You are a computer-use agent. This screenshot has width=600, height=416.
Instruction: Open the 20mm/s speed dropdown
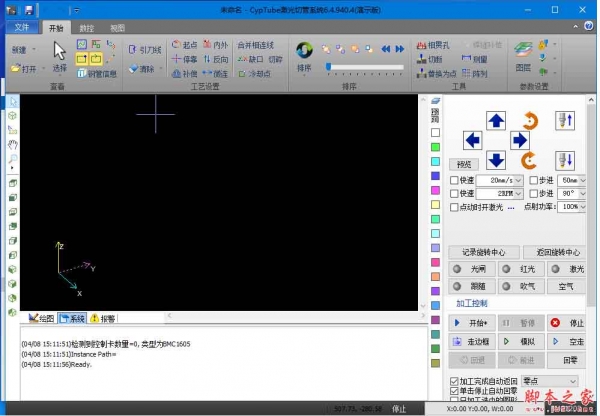pos(518,180)
